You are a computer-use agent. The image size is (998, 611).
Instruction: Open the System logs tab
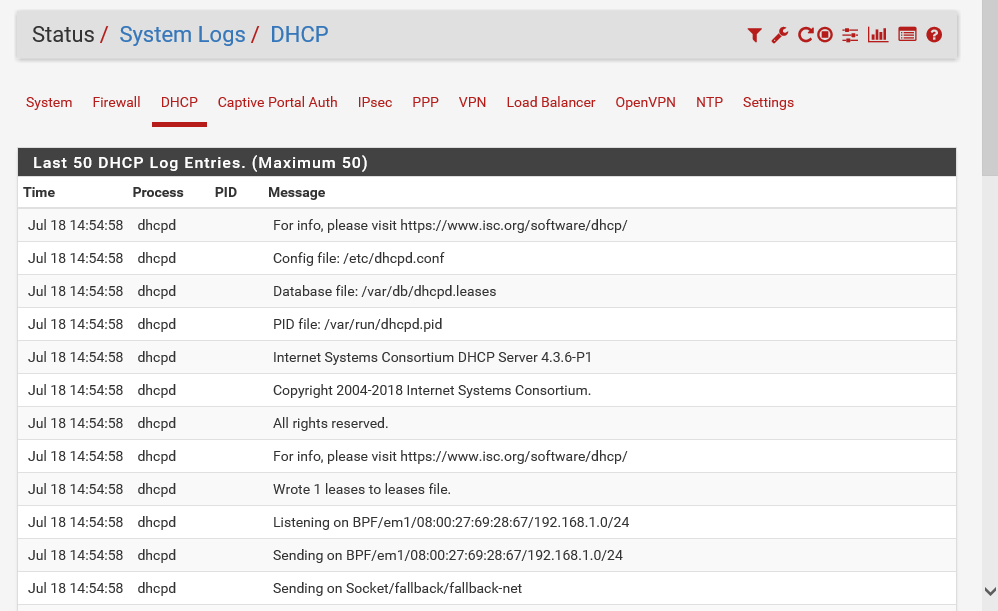click(49, 102)
